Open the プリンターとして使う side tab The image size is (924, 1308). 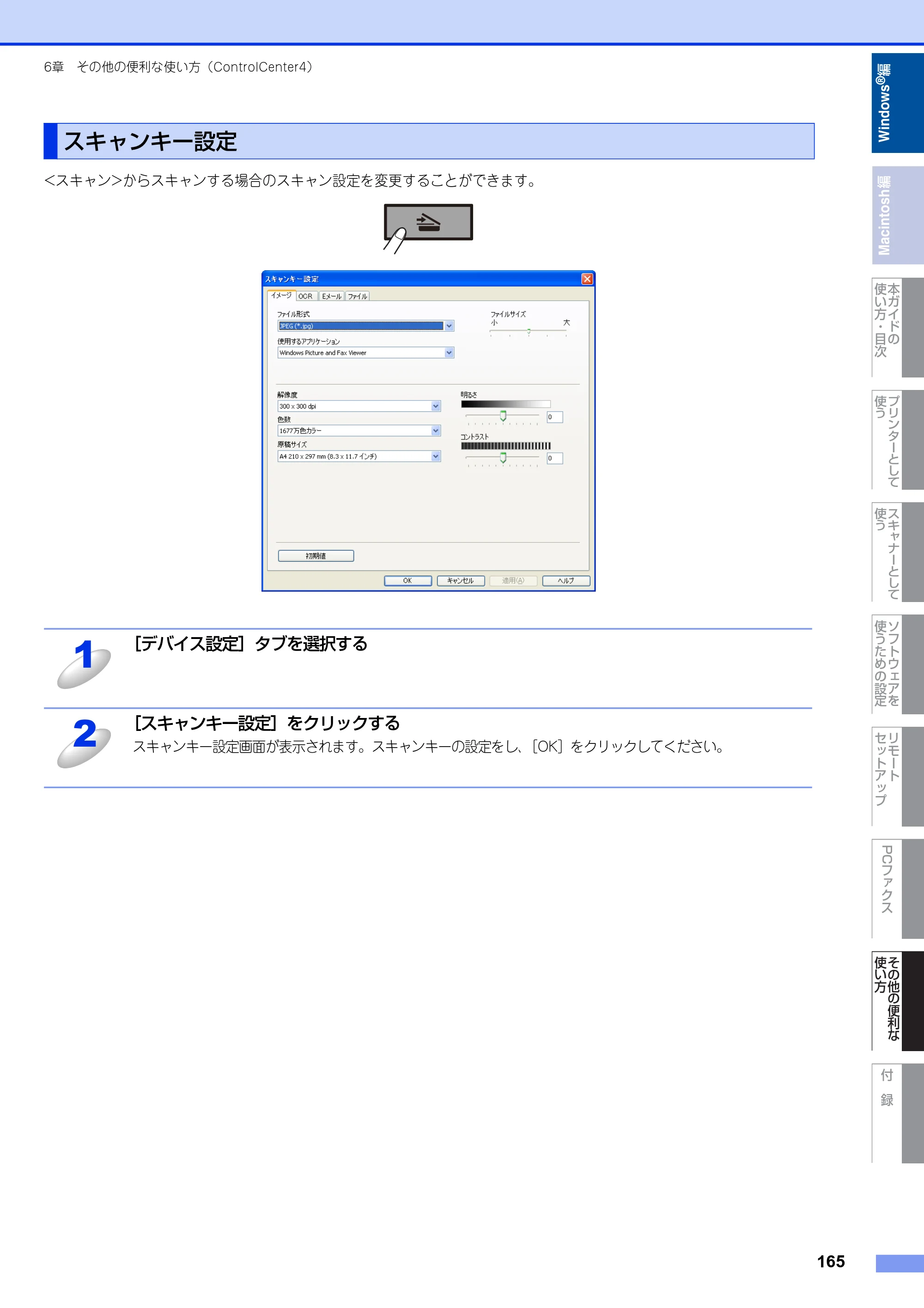(x=897, y=440)
